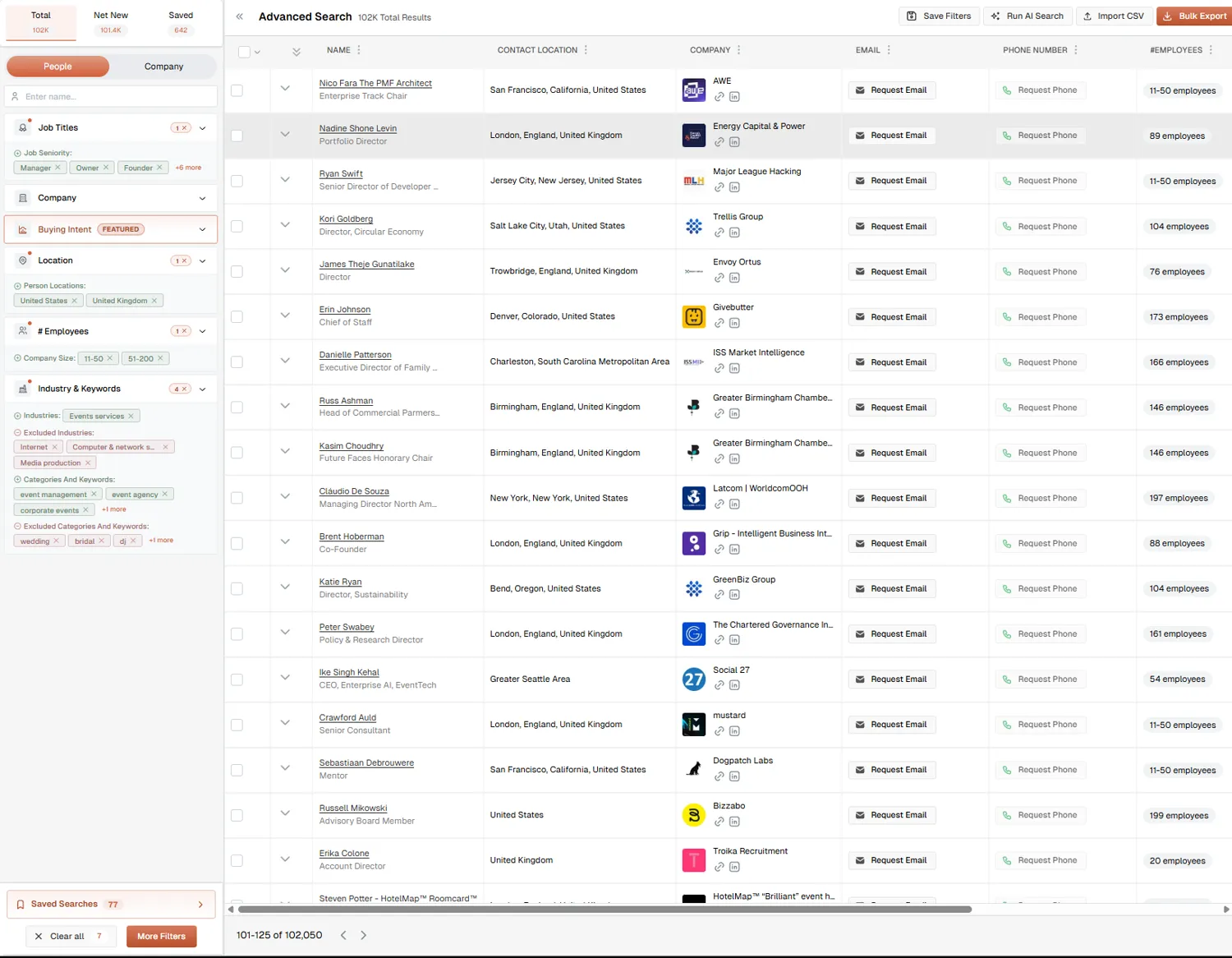1232x958 pixels.
Task: Show Saved results tab
Action: coord(181,22)
